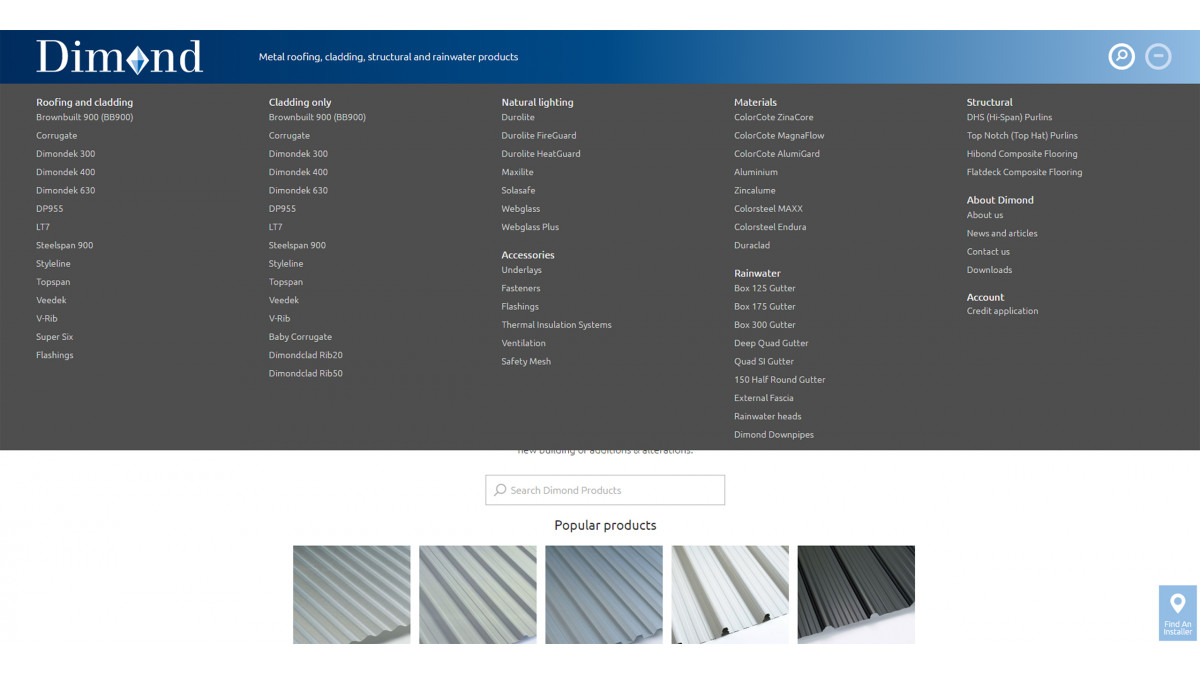
Task: Open Hibond Composite Flooring link
Action: (x=1022, y=154)
